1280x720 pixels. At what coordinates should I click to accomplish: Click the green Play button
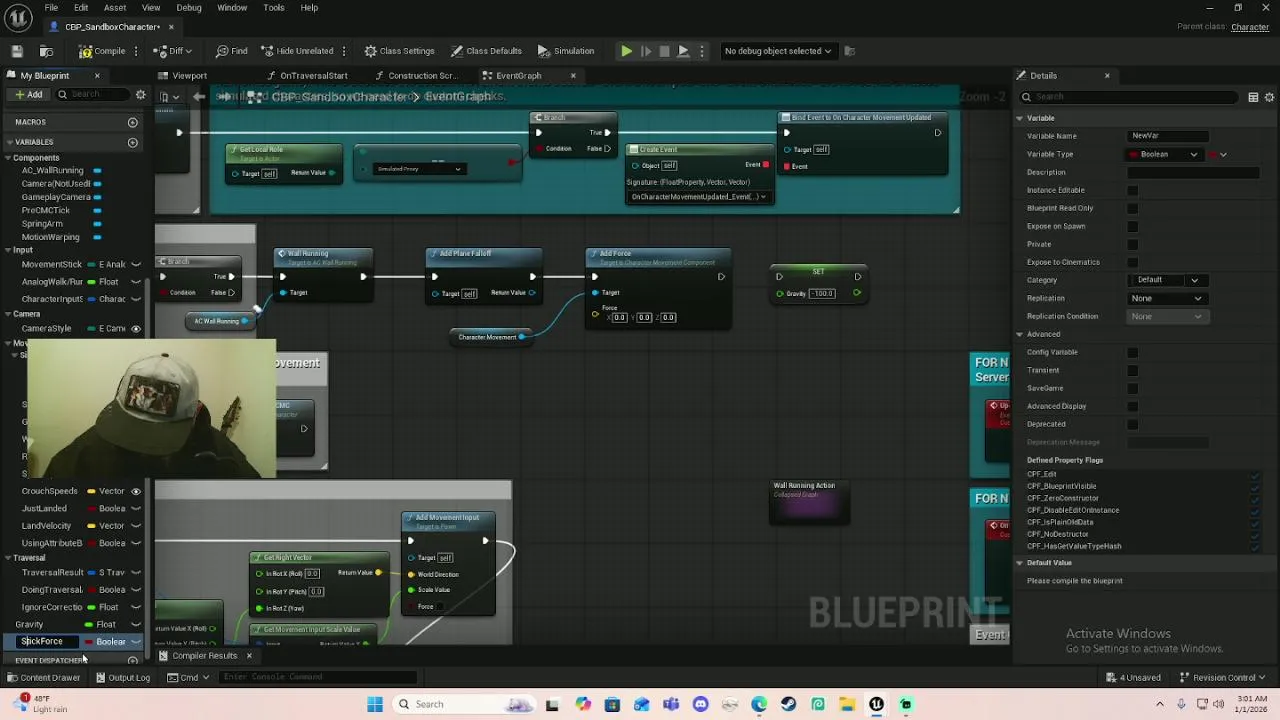(x=626, y=51)
